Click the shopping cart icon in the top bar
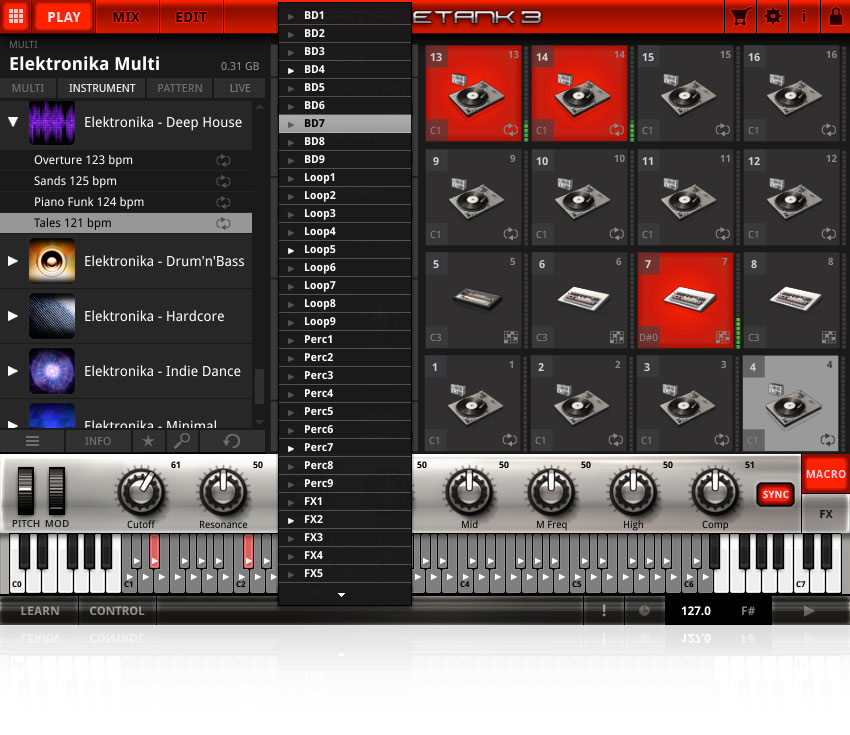 click(740, 17)
